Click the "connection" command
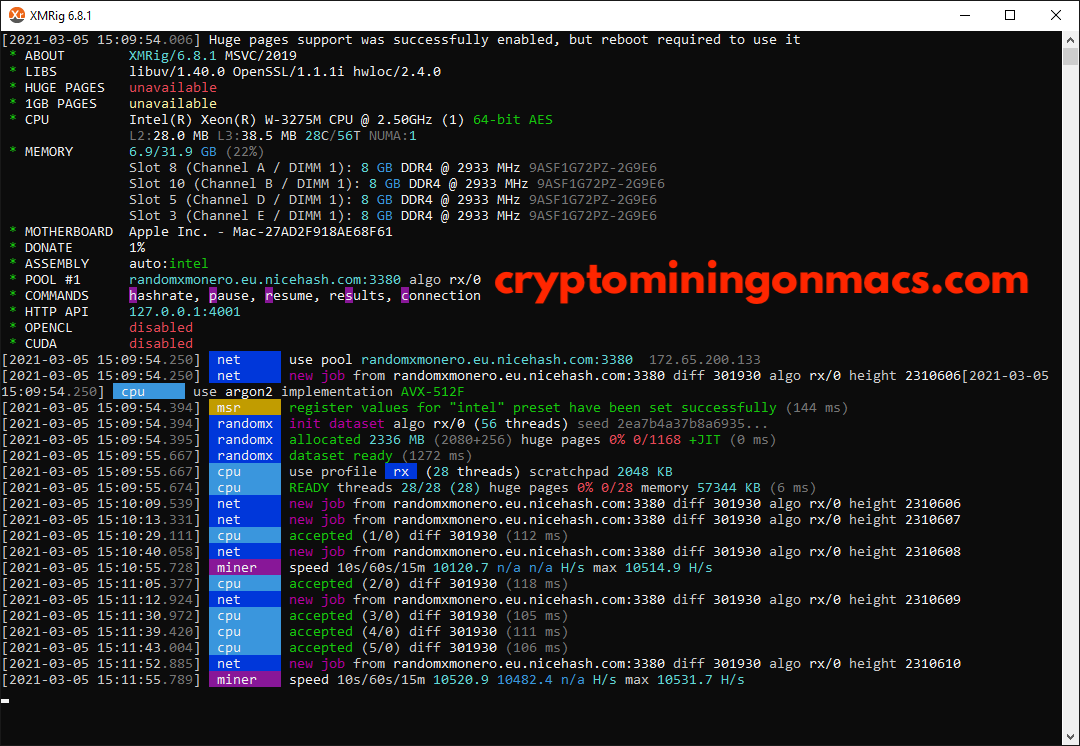The height and width of the screenshot is (746, 1080). [441, 296]
